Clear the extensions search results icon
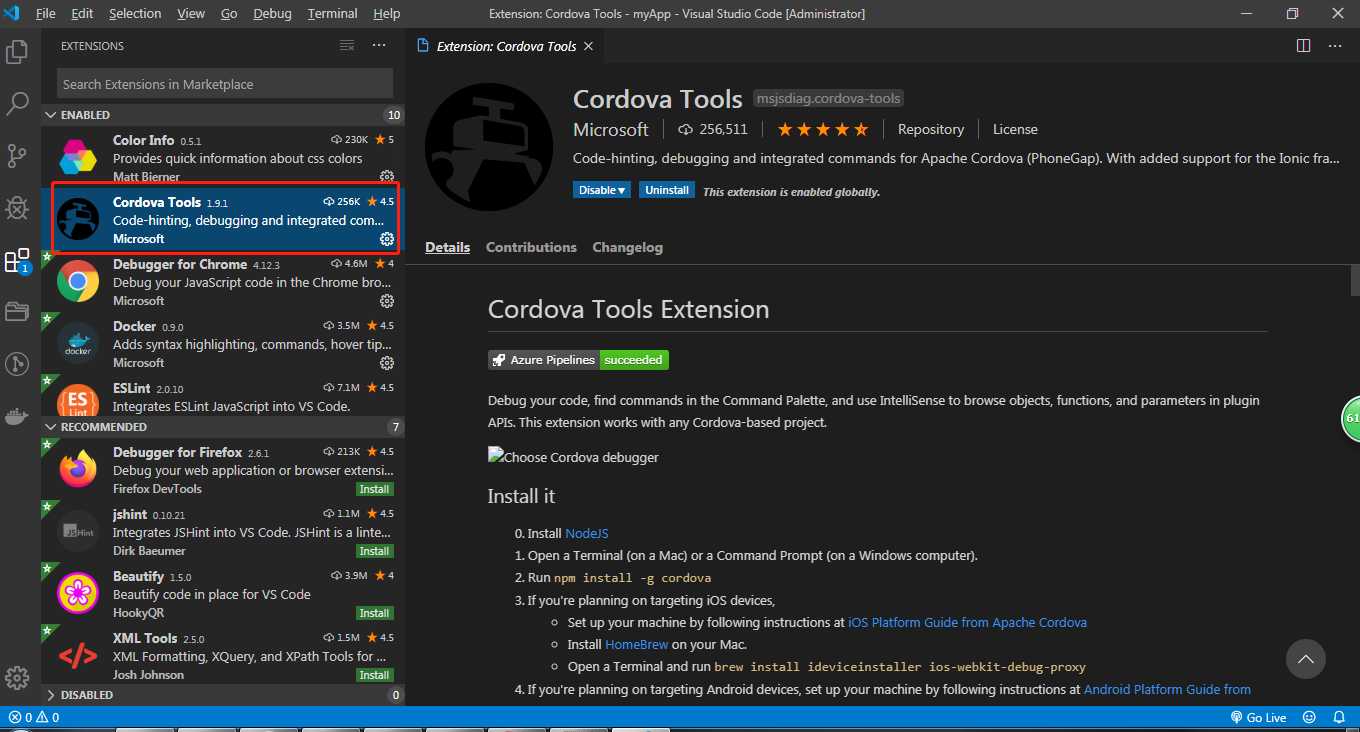 (x=347, y=46)
